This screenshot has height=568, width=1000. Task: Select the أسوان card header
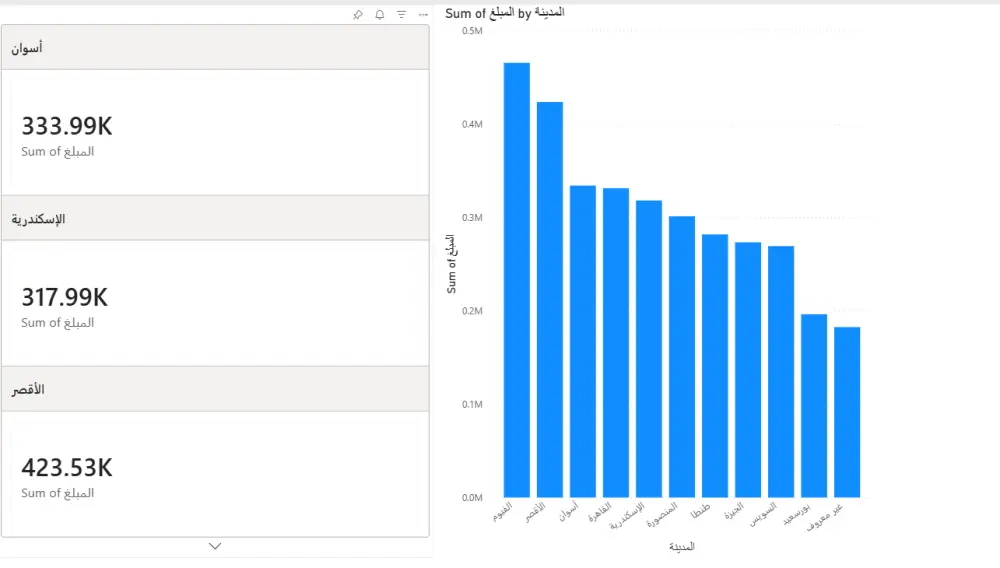pyautogui.click(x=215, y=47)
